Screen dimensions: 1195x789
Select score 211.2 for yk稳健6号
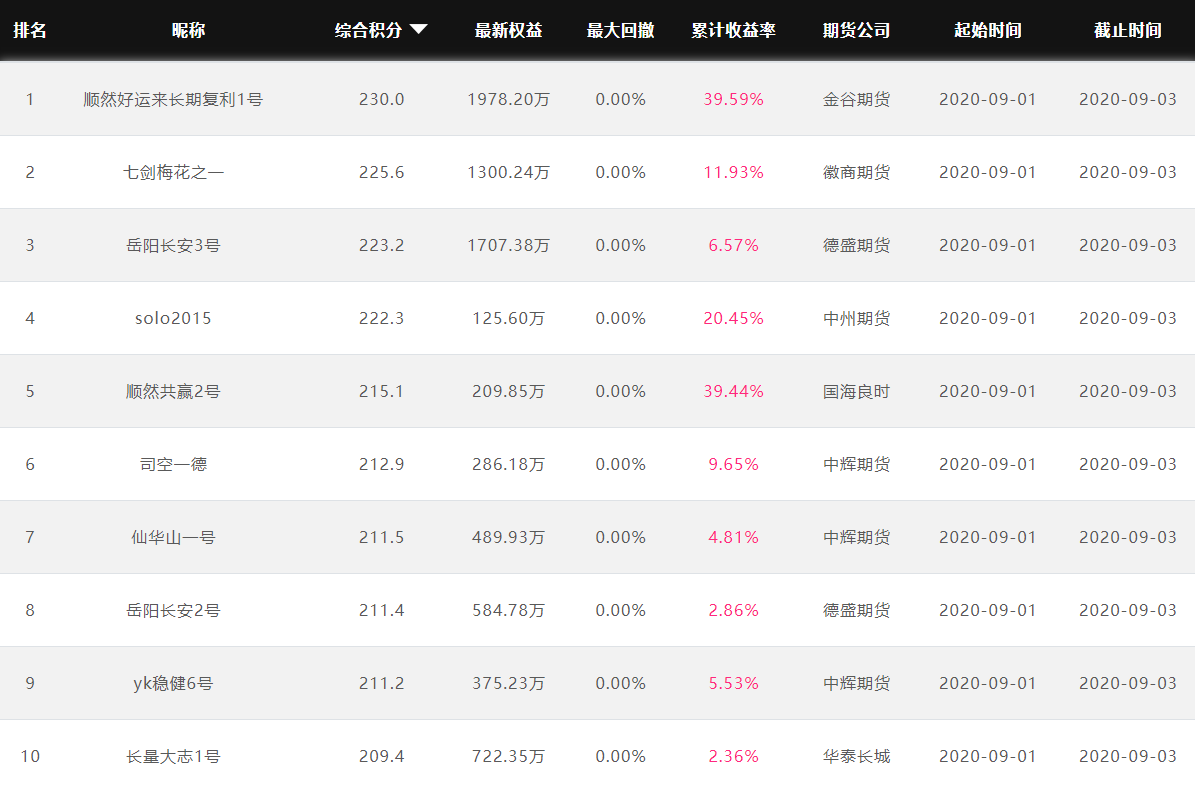pos(382,684)
